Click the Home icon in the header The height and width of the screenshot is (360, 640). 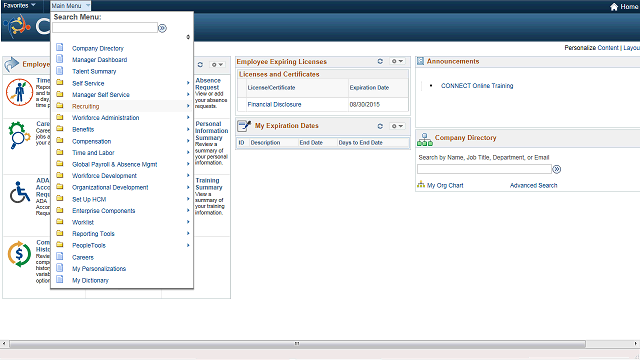tap(614, 7)
